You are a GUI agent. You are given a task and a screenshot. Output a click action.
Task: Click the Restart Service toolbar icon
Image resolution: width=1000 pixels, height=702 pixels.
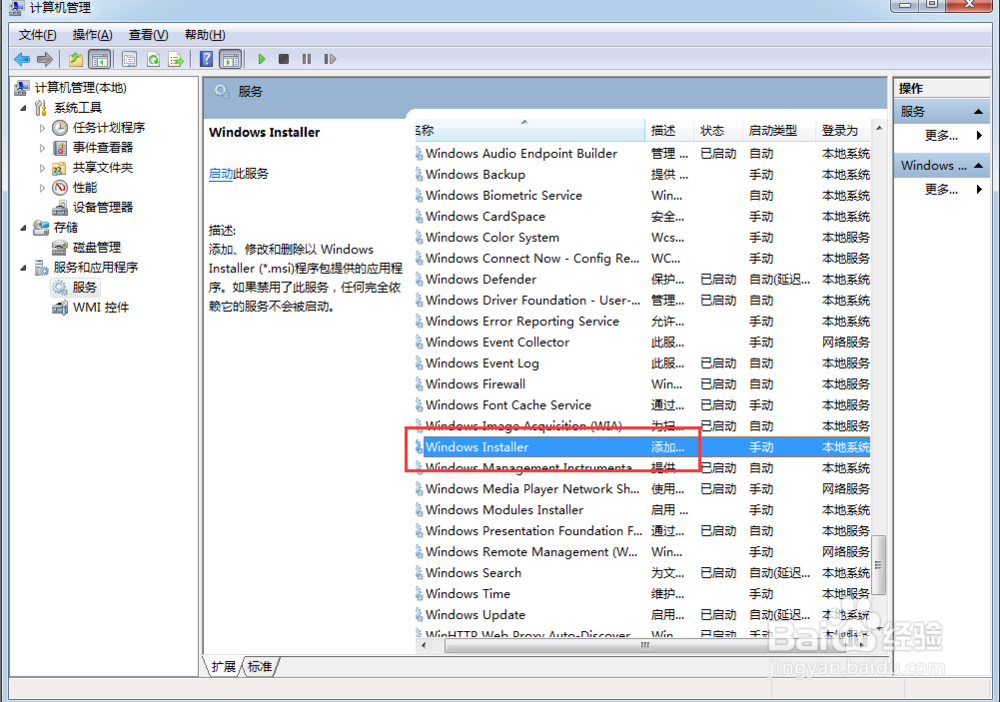click(330, 59)
